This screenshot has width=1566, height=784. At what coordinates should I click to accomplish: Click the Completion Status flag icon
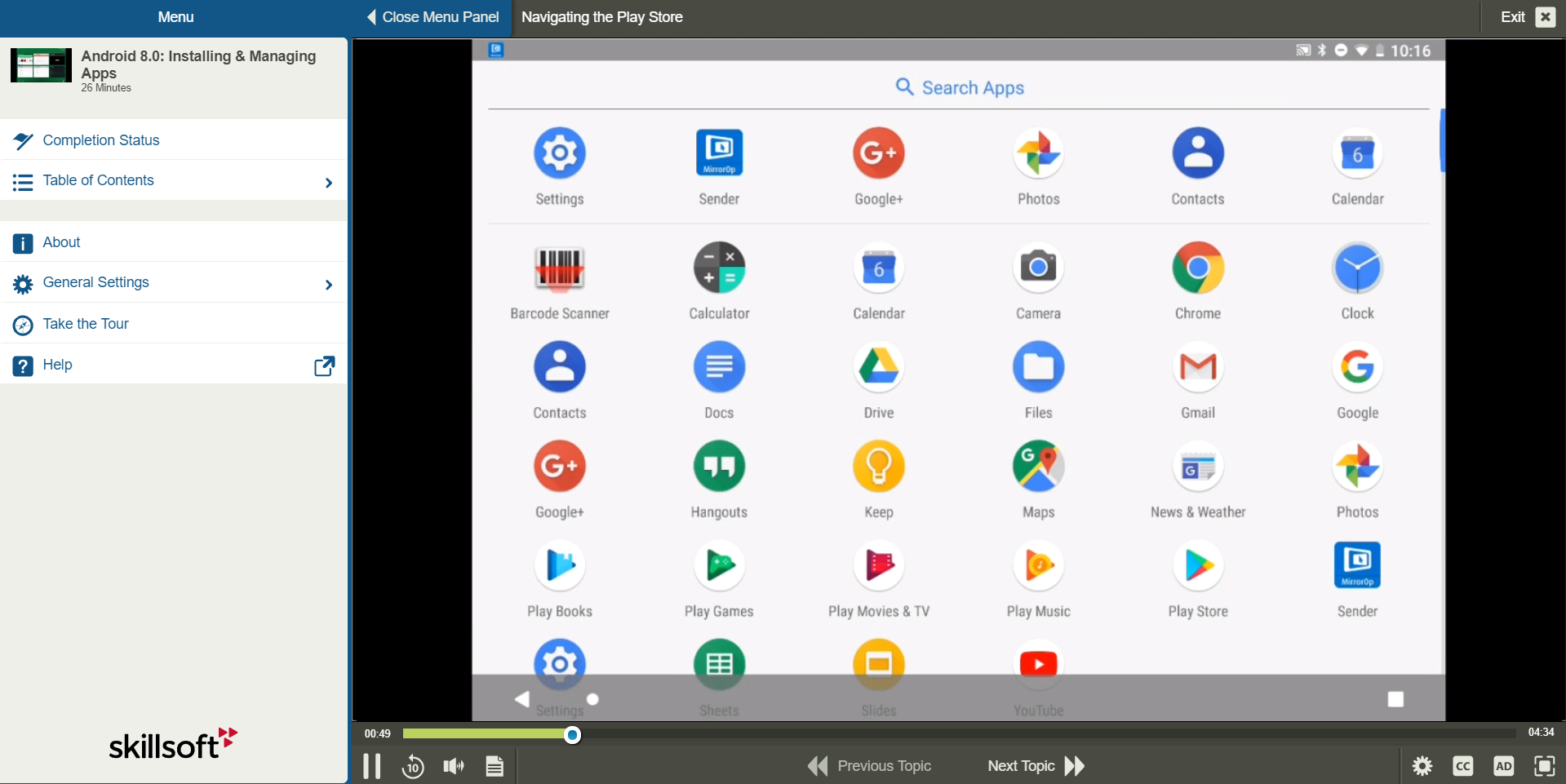tap(22, 140)
